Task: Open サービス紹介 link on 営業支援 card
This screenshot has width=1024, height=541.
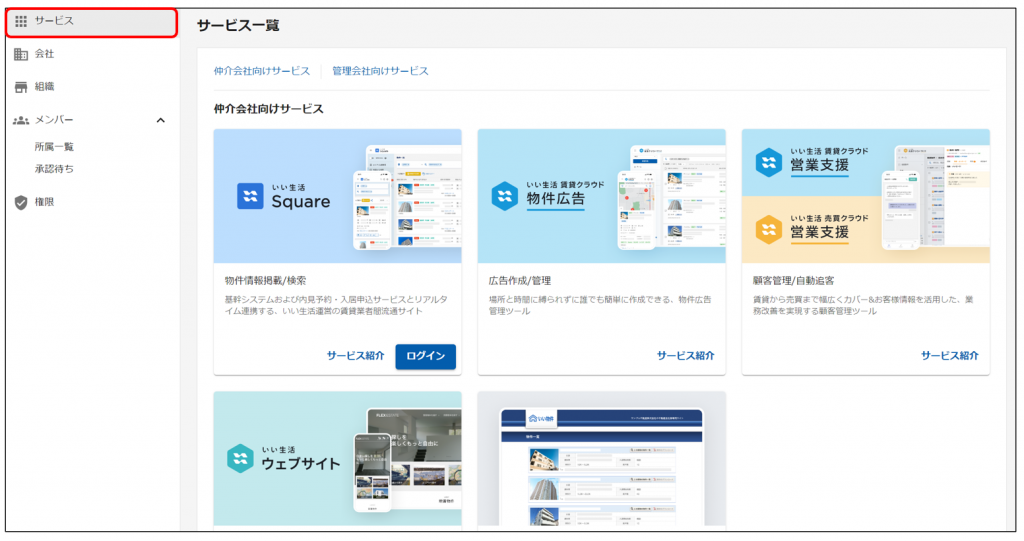Action: point(950,356)
